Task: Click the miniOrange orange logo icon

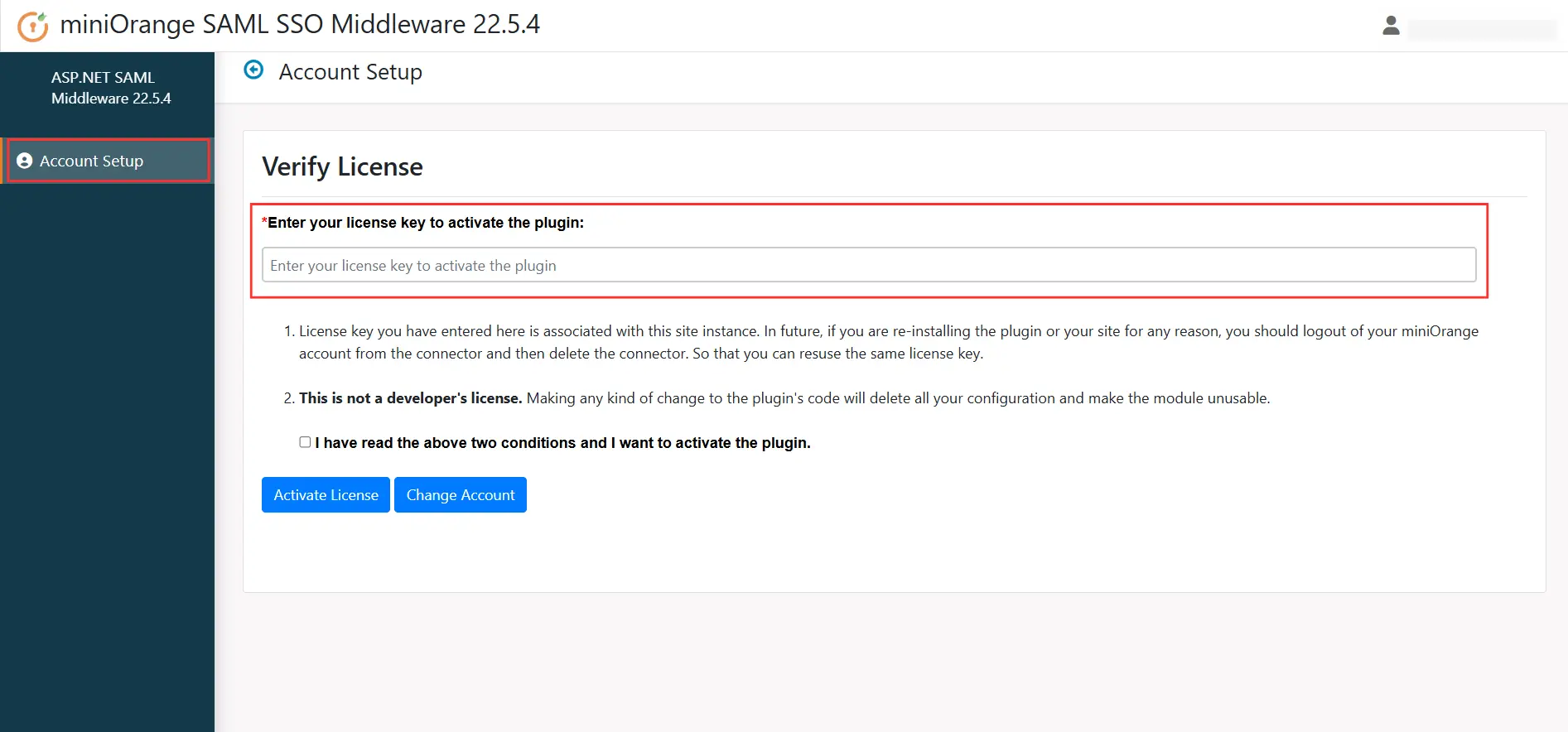Action: pos(33,26)
